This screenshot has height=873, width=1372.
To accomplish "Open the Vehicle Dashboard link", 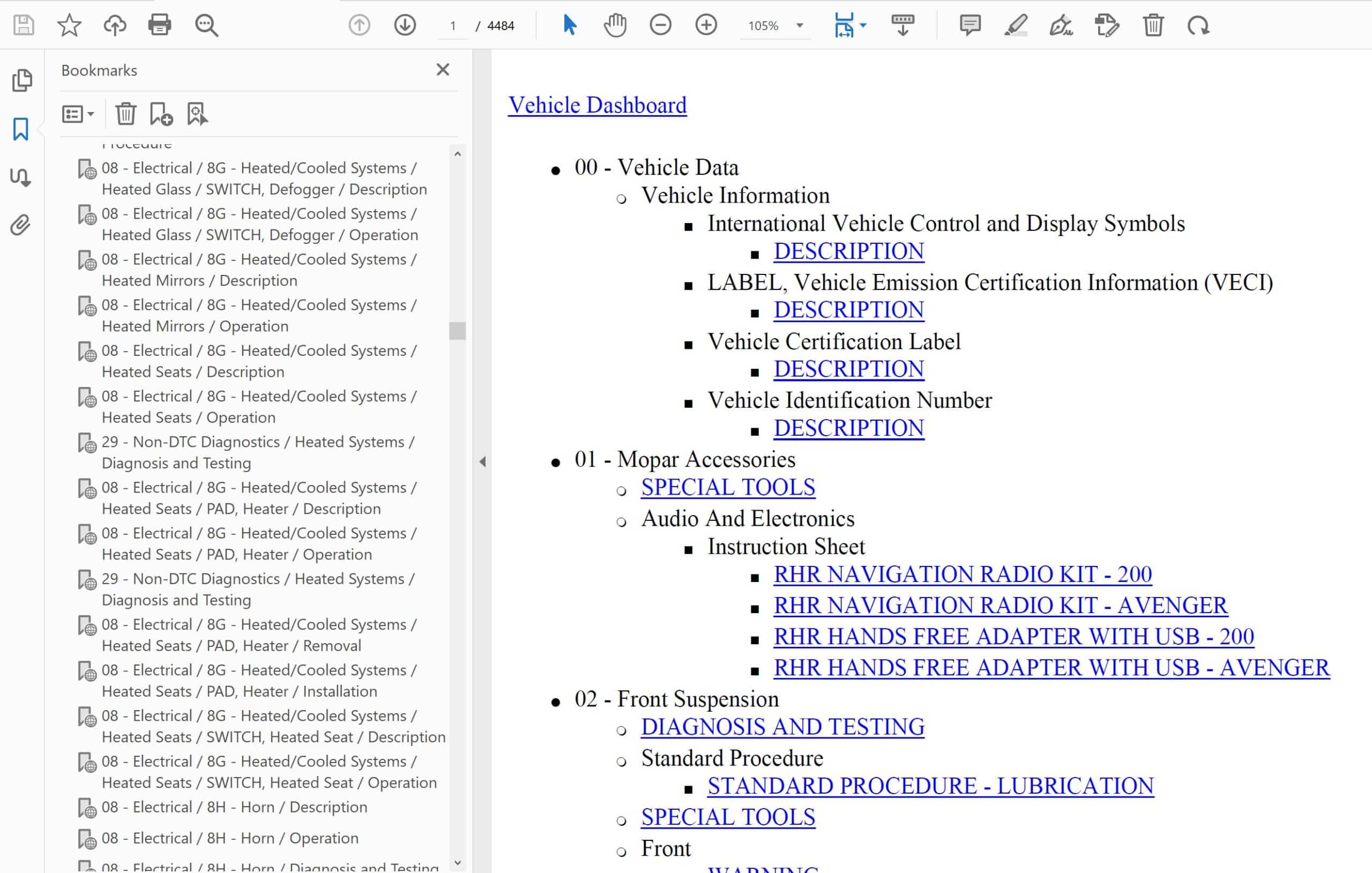I will tap(597, 105).
